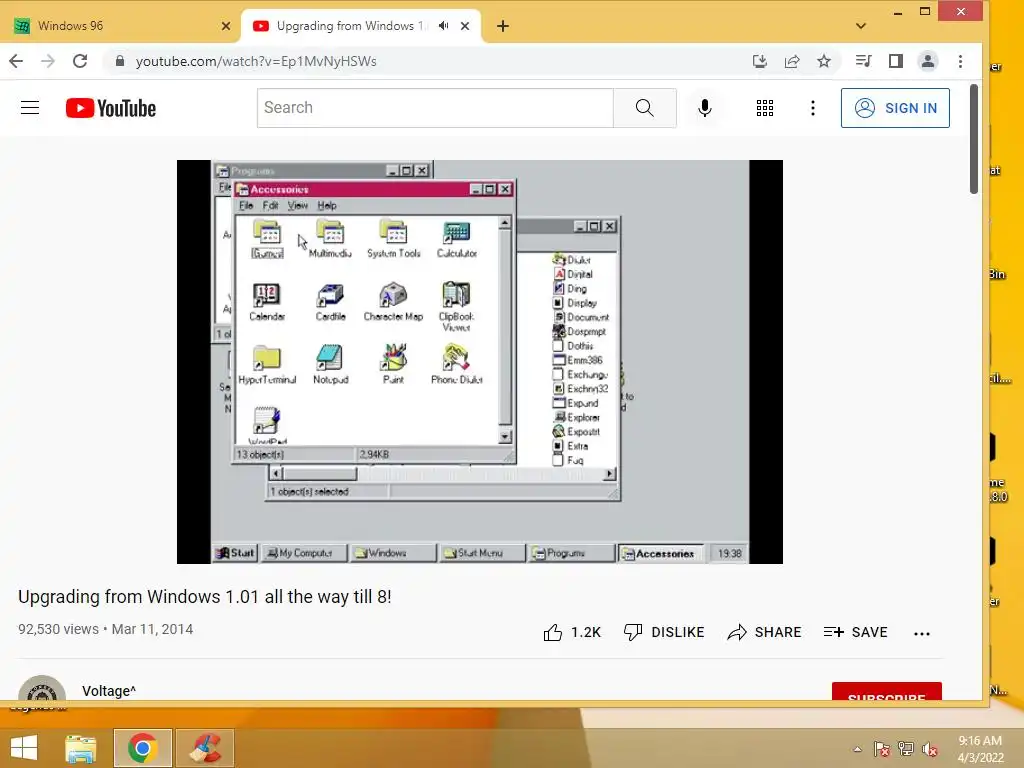Viewport: 1024px width, 768px height.
Task: Open the Voltage^ channel link
Action: 109,691
